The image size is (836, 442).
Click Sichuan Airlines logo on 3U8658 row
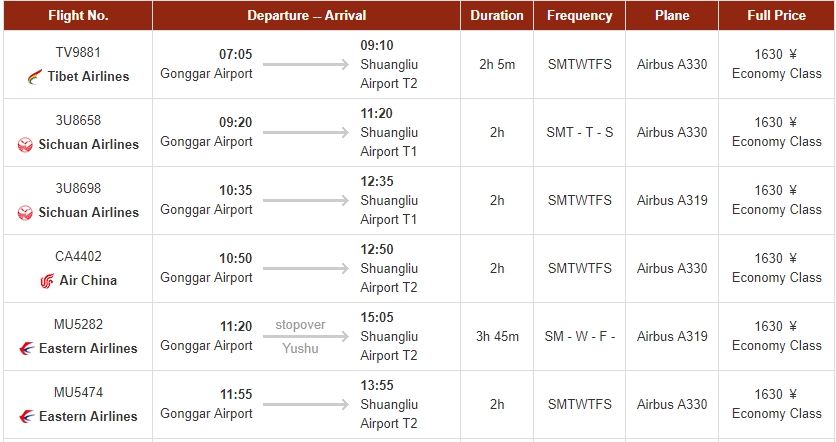pyautogui.click(x=26, y=145)
